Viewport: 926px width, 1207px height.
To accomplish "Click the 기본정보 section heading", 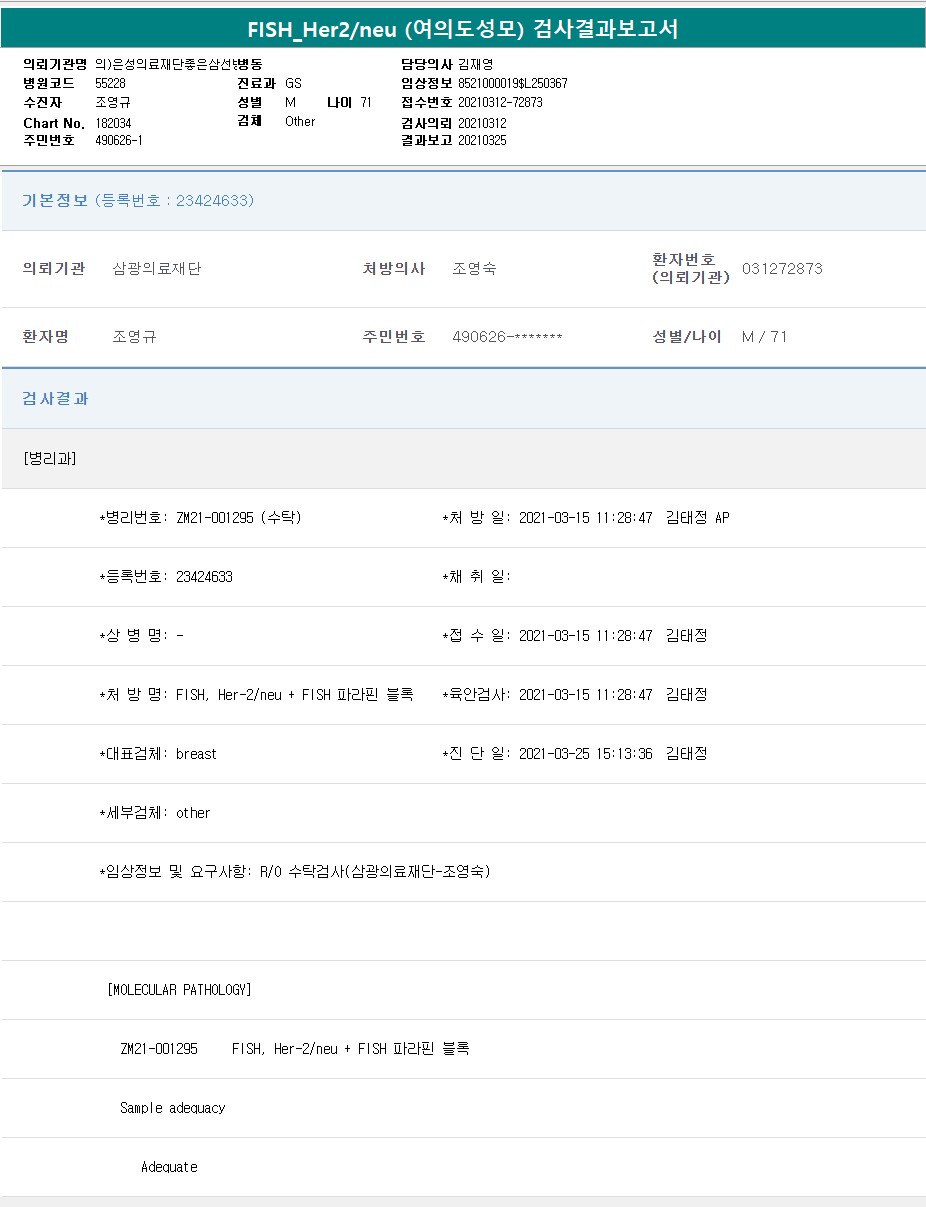I will 55,200.
